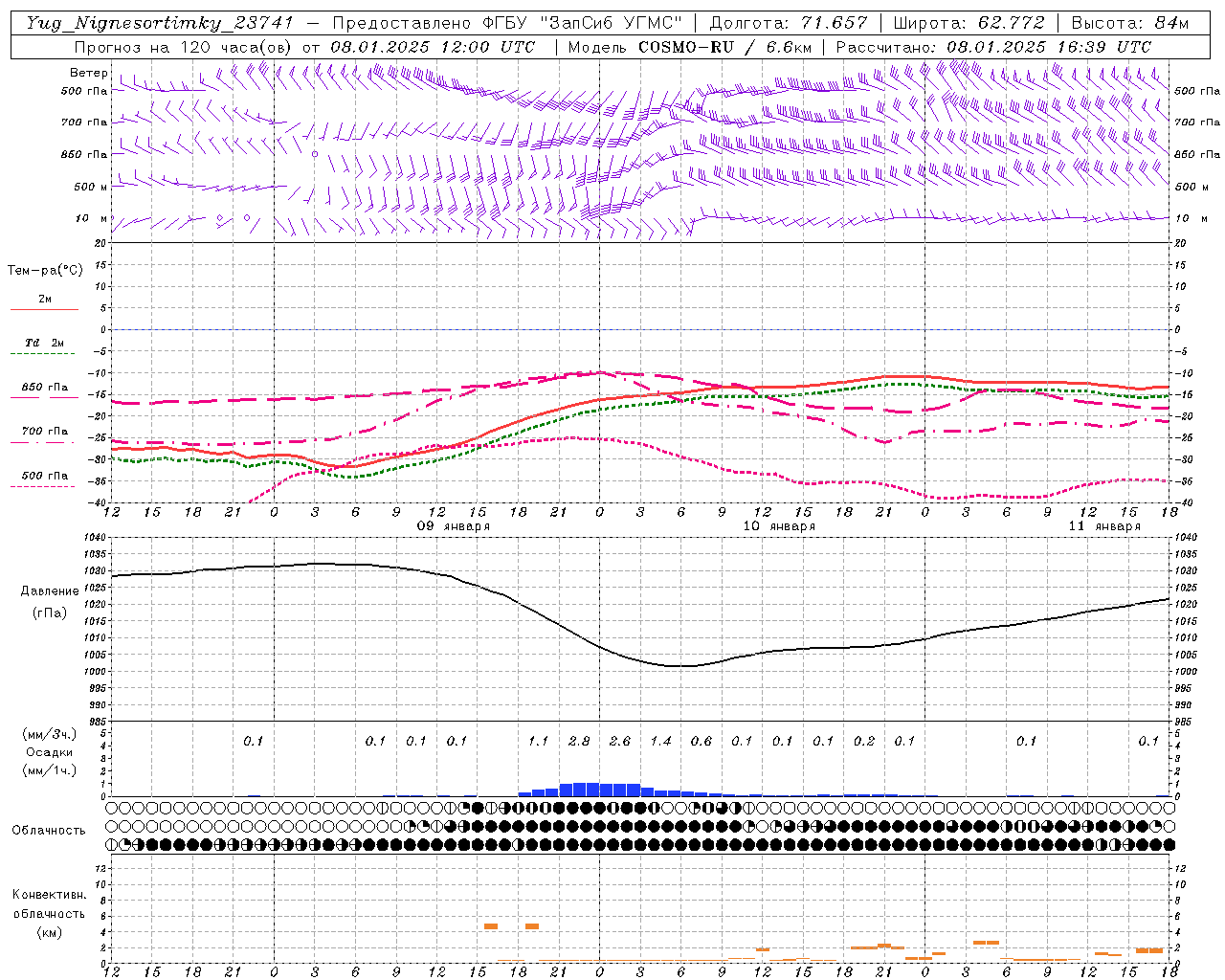This screenshot has height=980, width=1225.
Task: Click the 09 января date label
Action: pyautogui.click(x=454, y=526)
